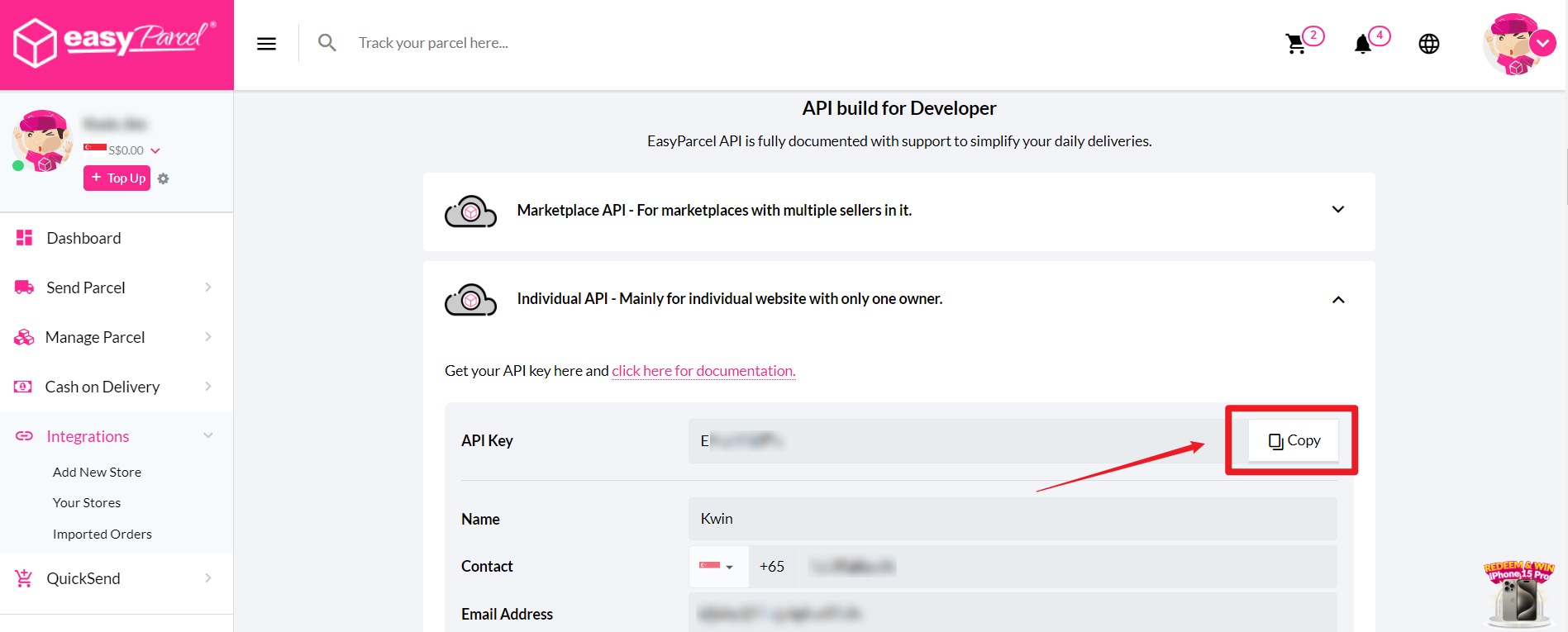Select Imported Orders
Screen dimensions: 1568x632
point(102,535)
